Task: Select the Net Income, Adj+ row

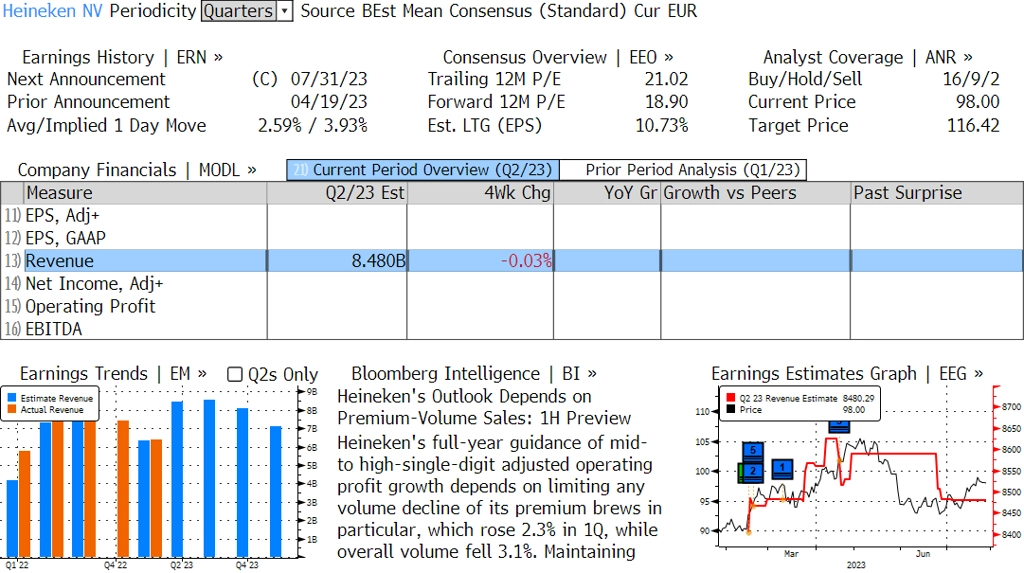Action: coord(511,284)
